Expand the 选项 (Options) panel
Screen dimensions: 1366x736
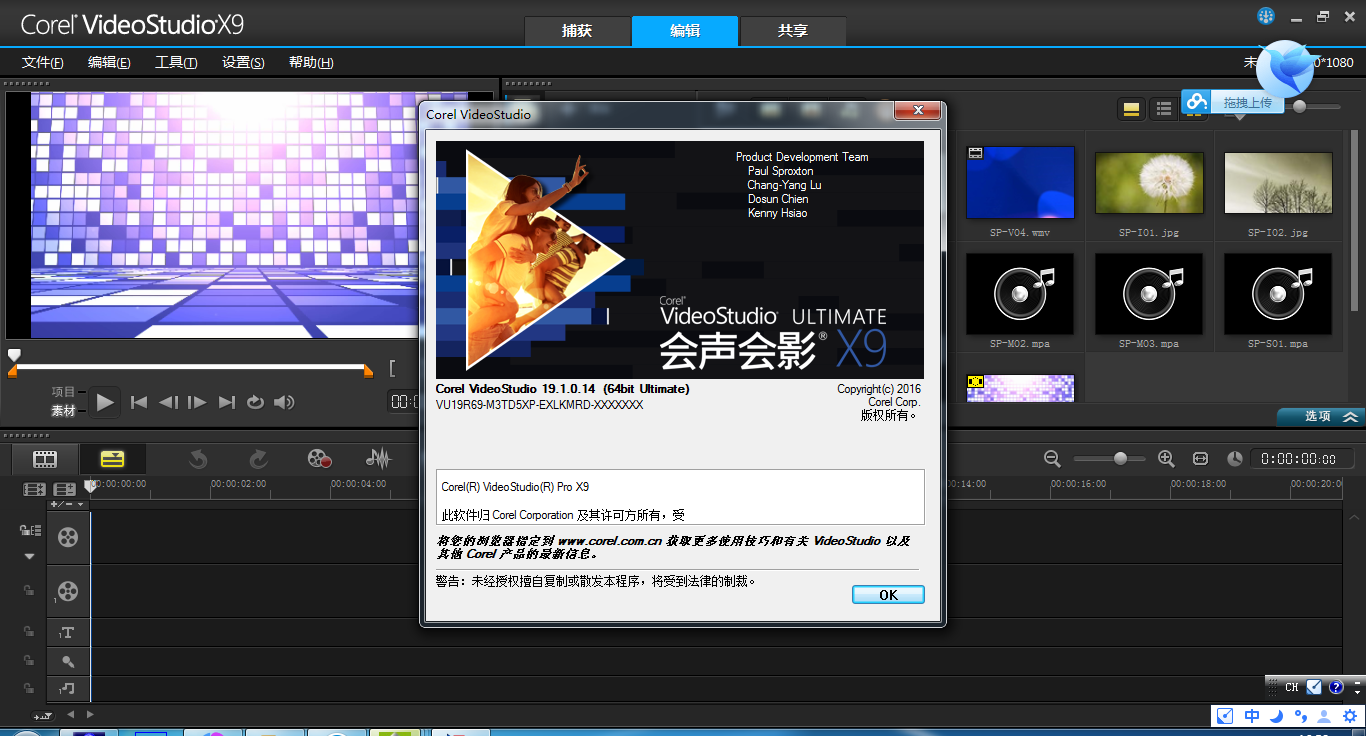pyautogui.click(x=1320, y=417)
